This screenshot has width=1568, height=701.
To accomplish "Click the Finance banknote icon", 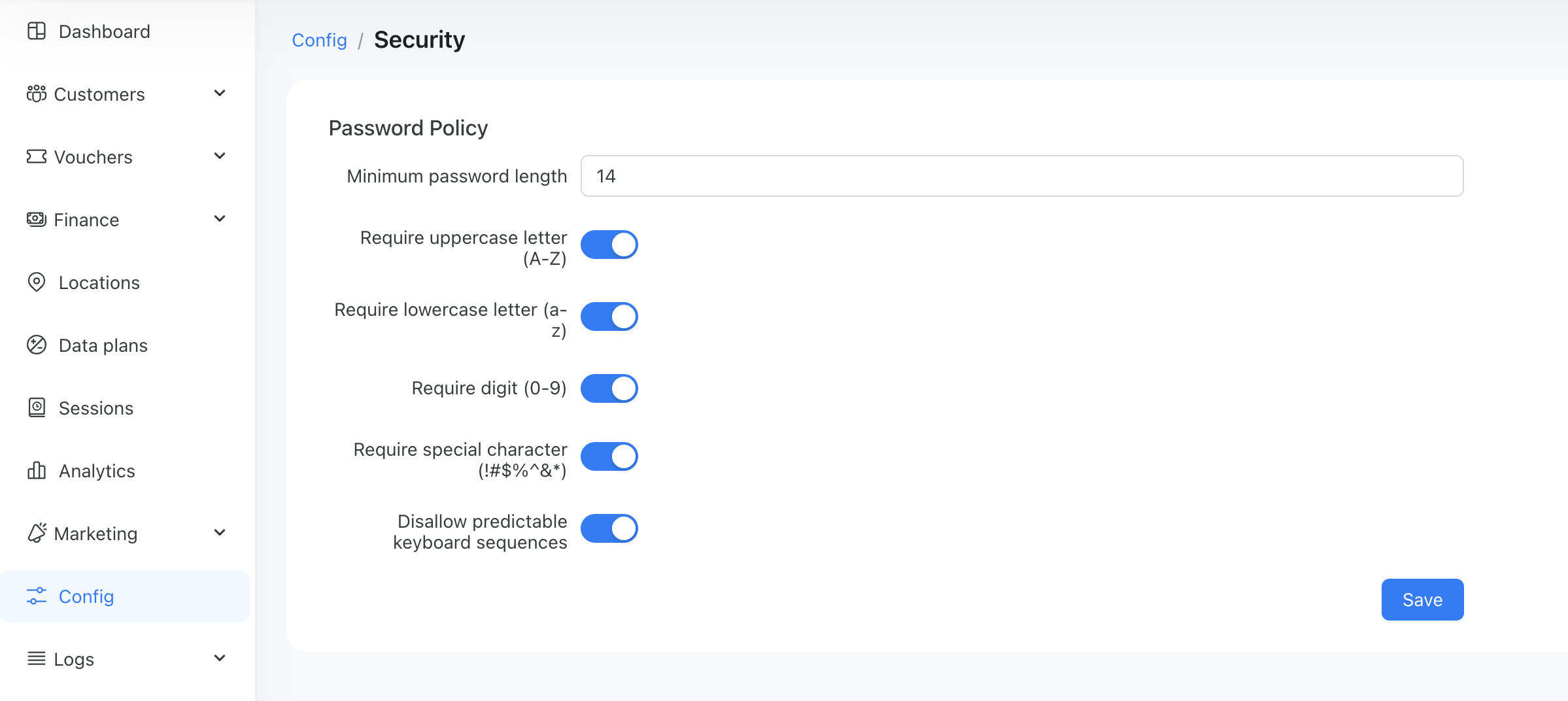I will 37,220.
